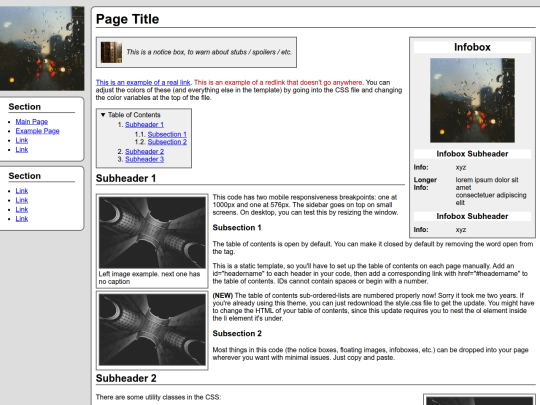Jump to Subsection 2 in contents

pos(167,142)
